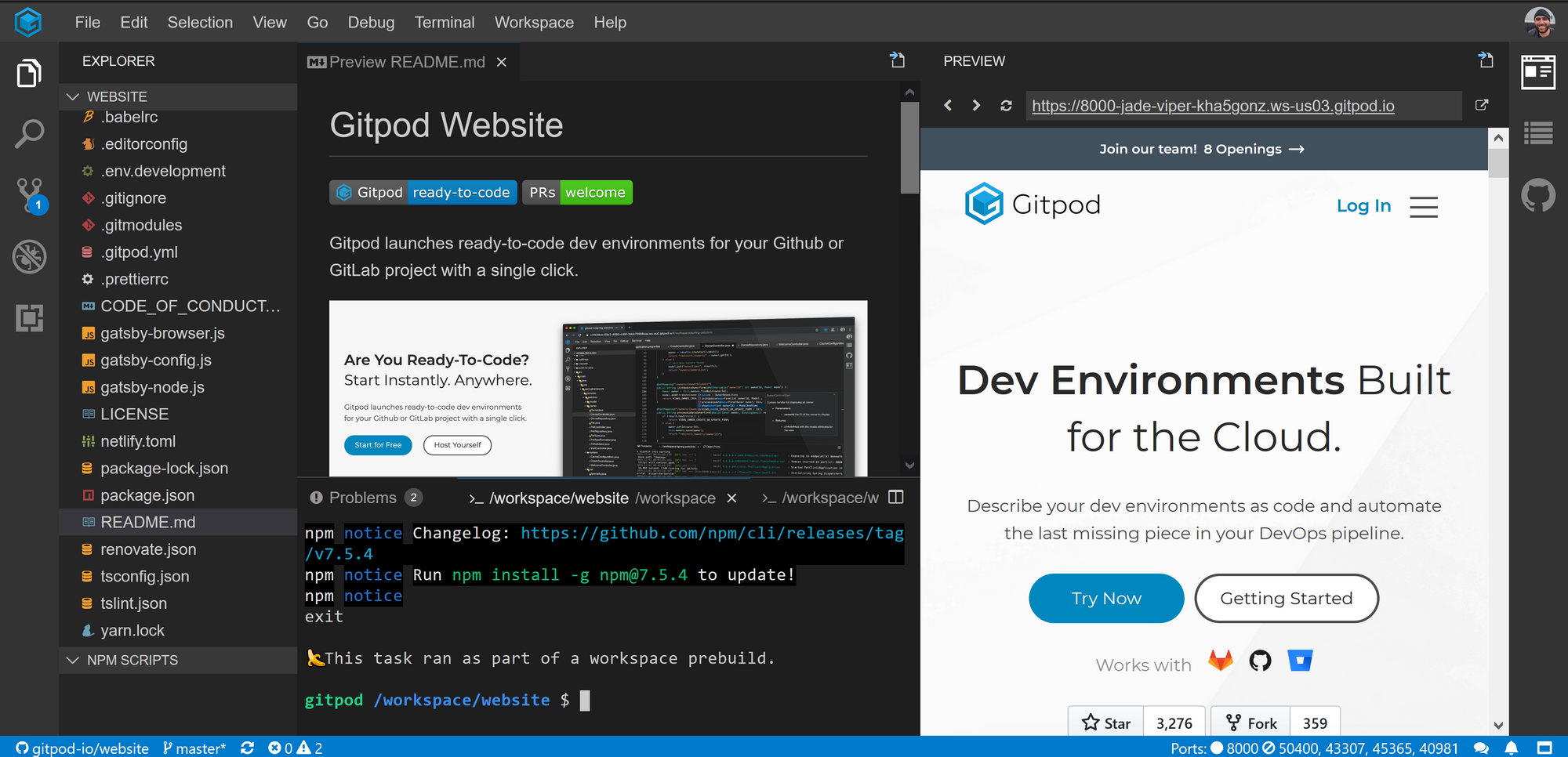This screenshot has width=1568, height=757.
Task: Open gatsby-config.js in the file explorer
Action: click(x=178, y=360)
